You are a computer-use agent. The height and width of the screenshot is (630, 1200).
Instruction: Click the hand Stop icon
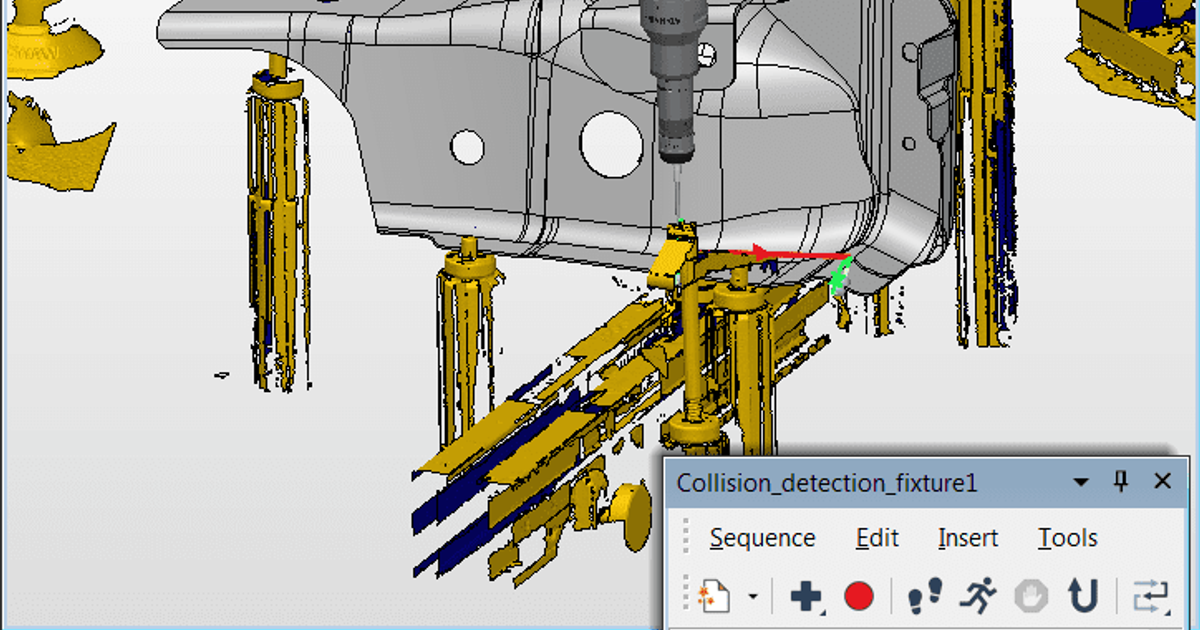coord(1031,597)
